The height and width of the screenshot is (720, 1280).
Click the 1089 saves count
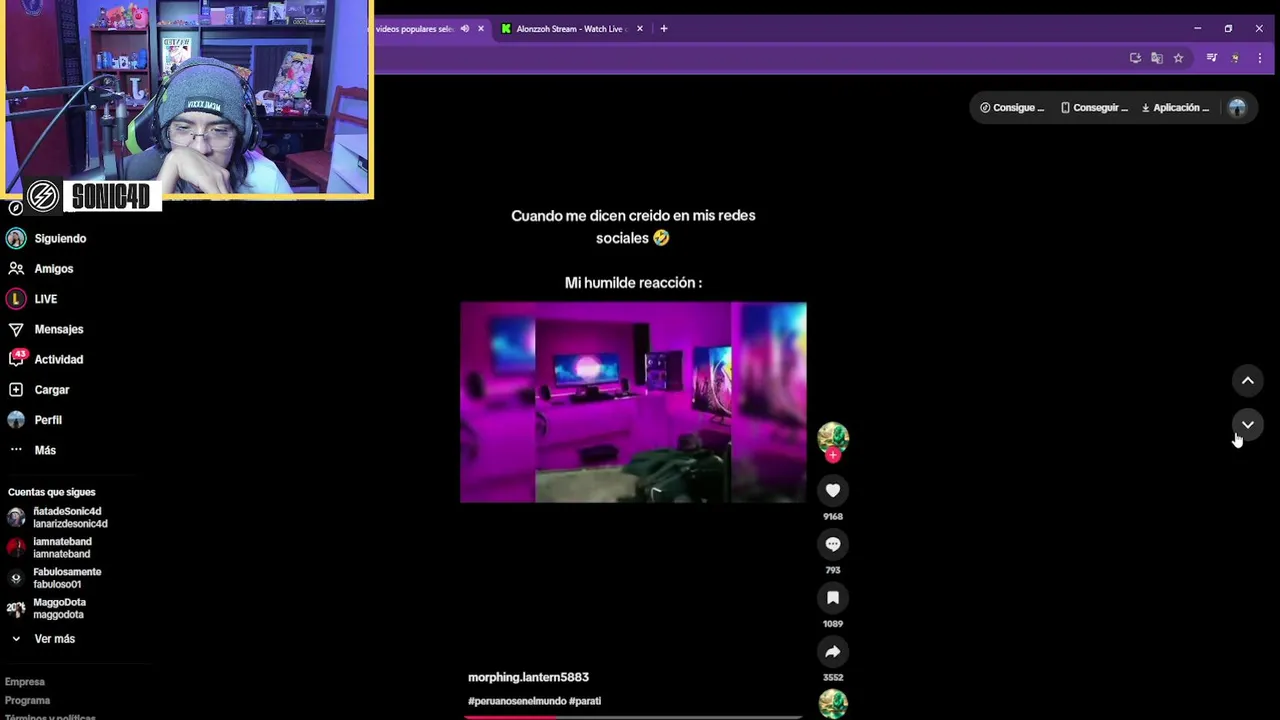click(833, 624)
